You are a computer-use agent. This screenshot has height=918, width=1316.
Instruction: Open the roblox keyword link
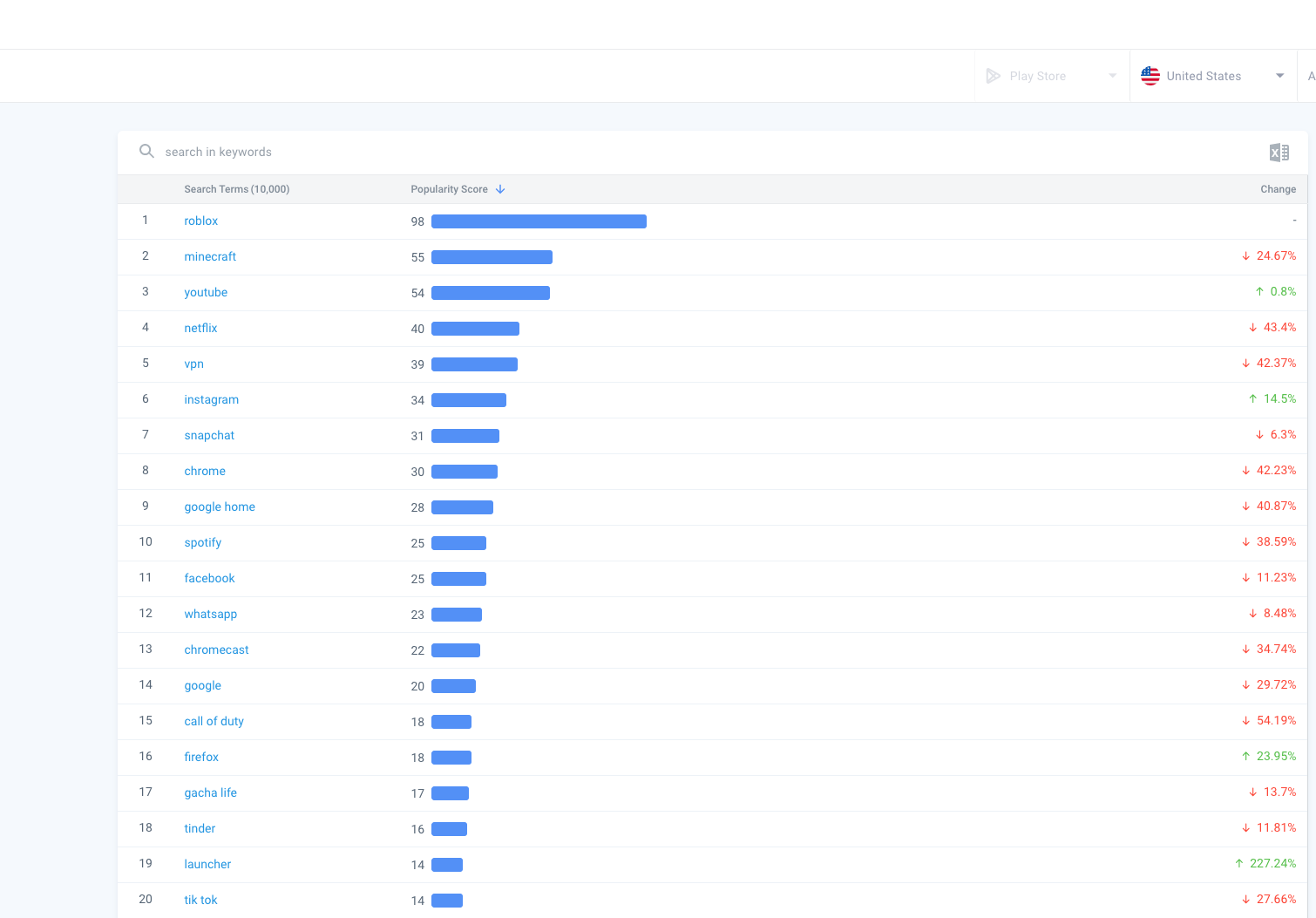point(201,221)
